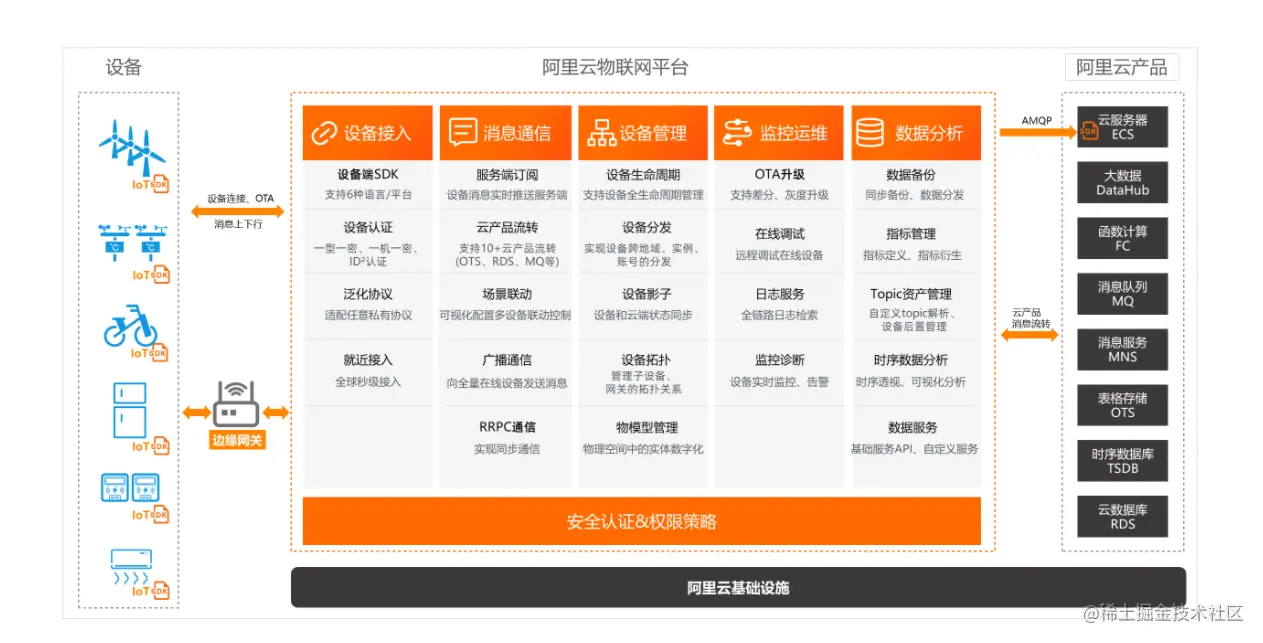Viewport: 1263px width, 643px height.
Task: Select the 数据备份 item
Action: [911, 174]
